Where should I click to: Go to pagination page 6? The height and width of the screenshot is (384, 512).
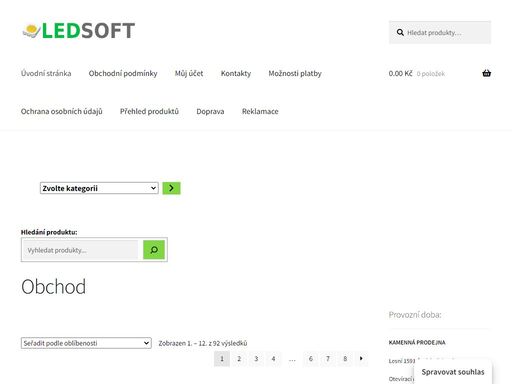pyautogui.click(x=311, y=359)
